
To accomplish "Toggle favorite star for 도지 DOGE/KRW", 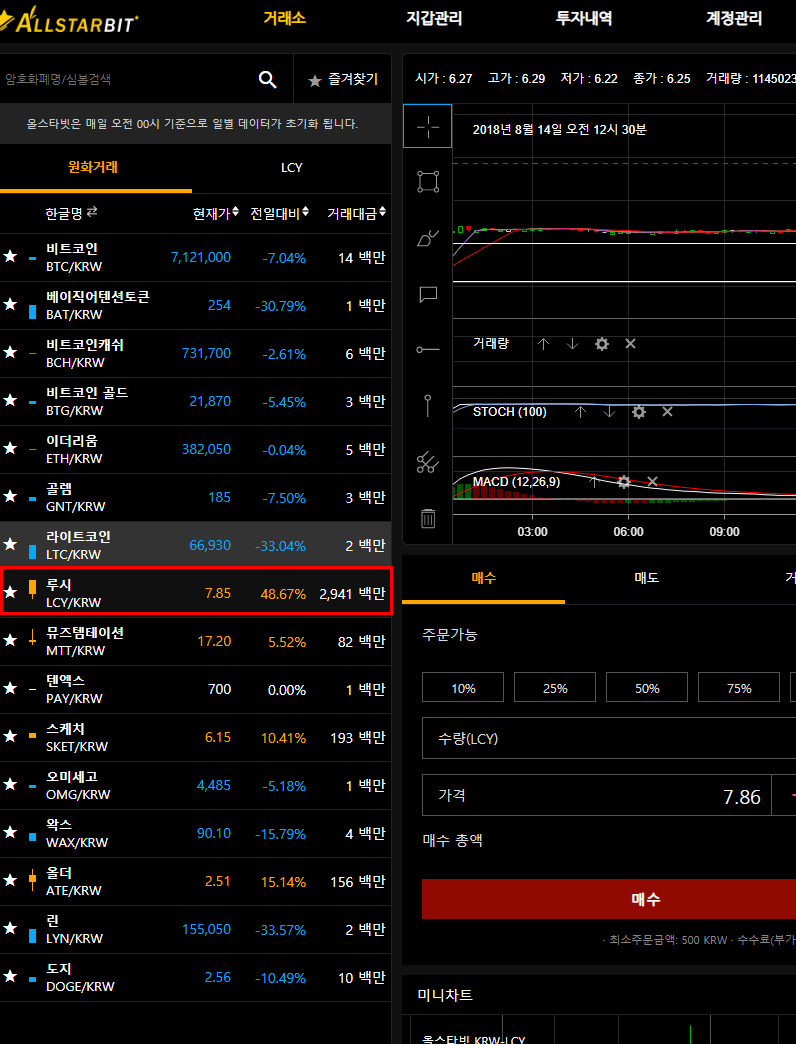I will tap(10, 977).
